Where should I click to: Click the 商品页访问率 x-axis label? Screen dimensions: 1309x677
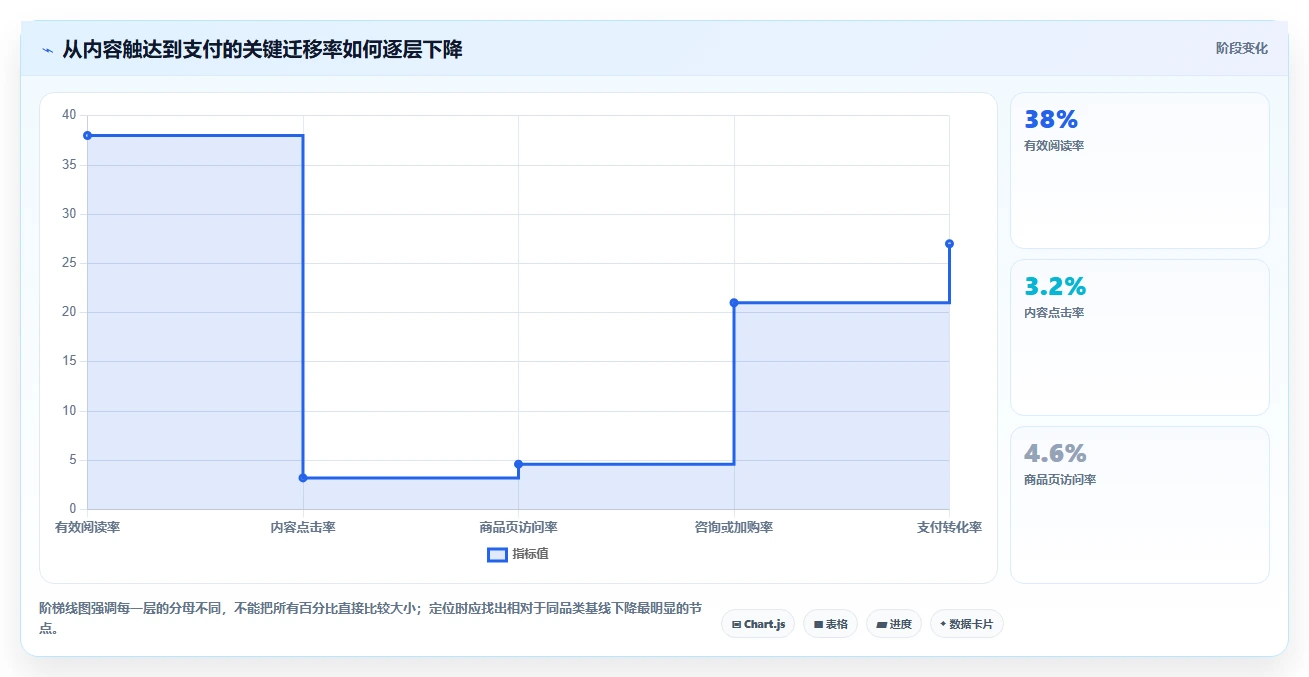tap(518, 527)
